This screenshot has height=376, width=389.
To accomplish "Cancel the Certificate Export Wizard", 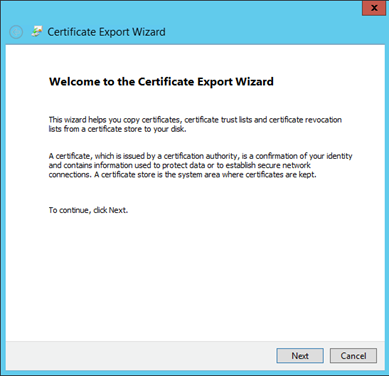I will tap(353, 356).
